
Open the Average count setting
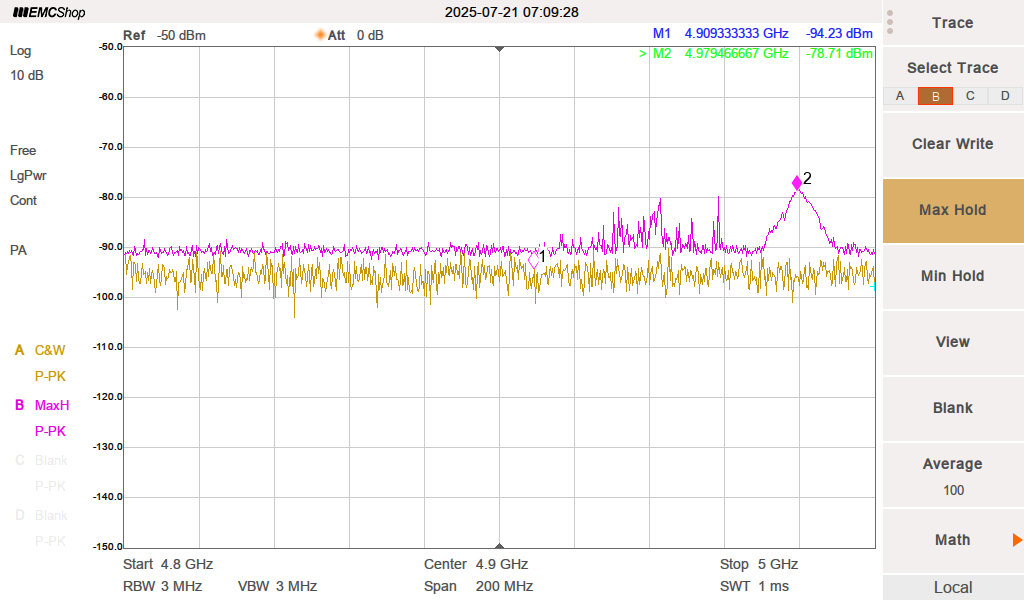click(x=952, y=476)
